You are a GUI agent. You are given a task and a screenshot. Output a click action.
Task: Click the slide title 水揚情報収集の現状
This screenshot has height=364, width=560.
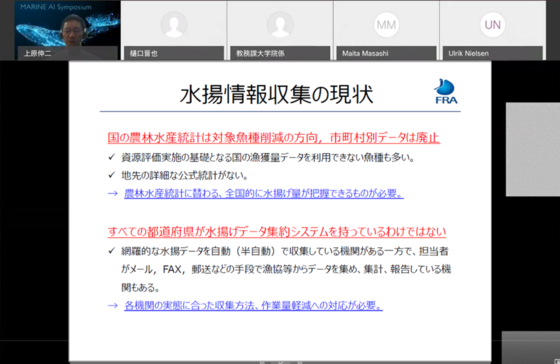click(x=276, y=95)
